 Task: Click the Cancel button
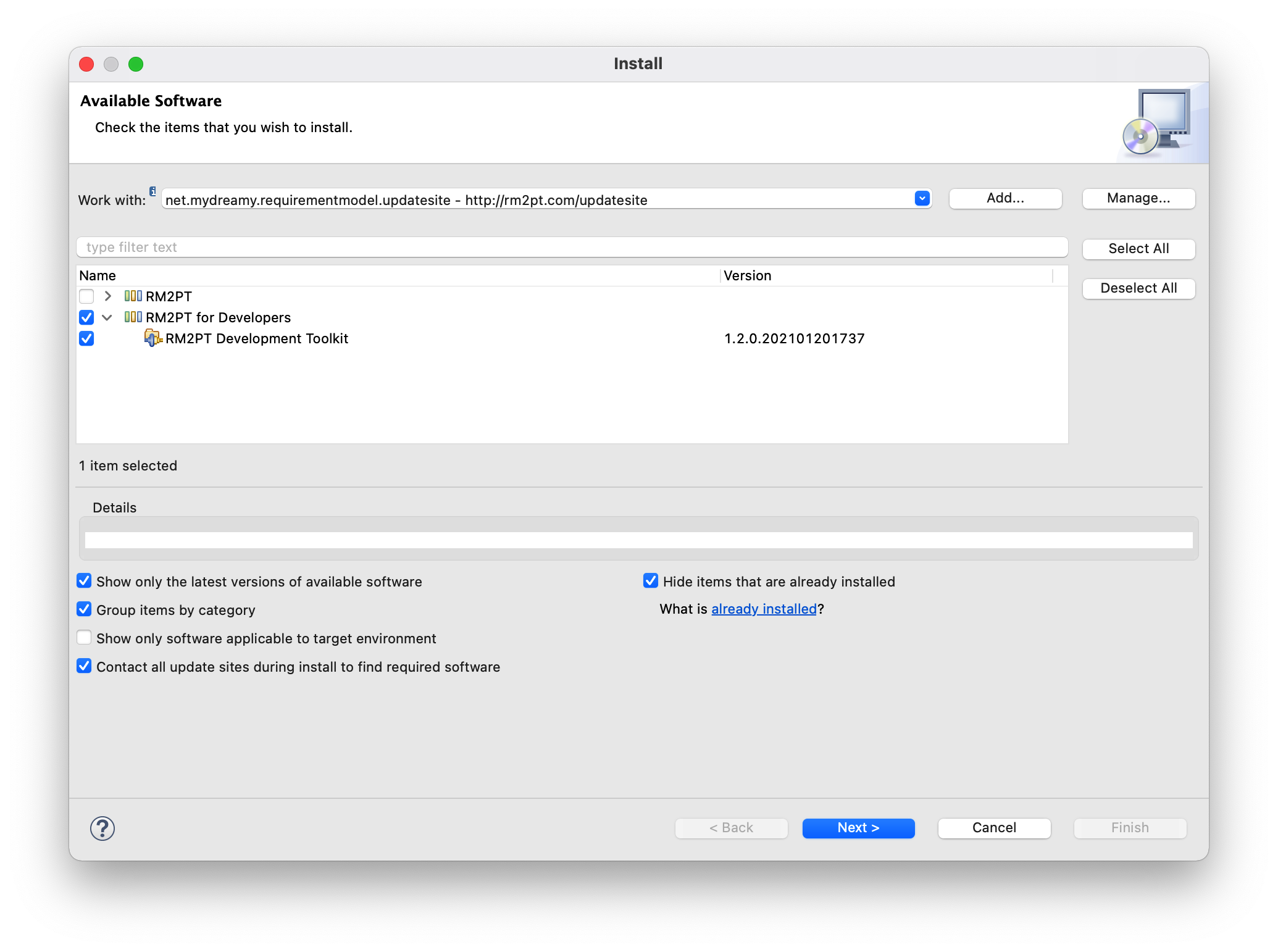(x=994, y=828)
